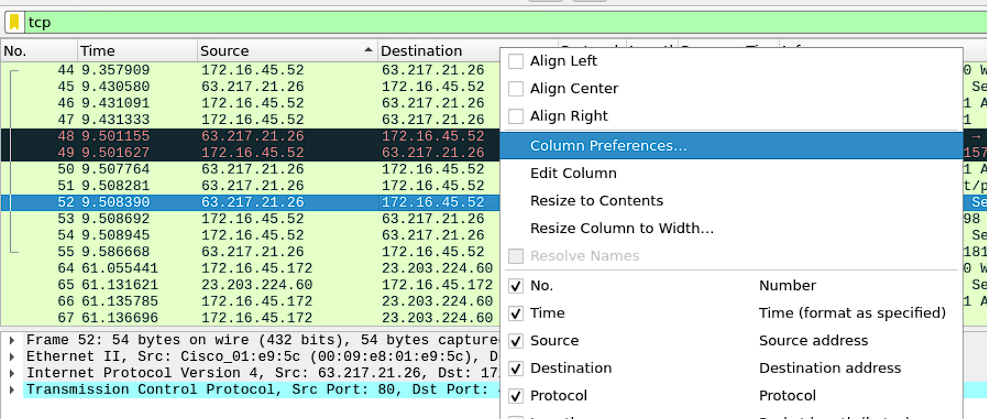This screenshot has width=987, height=419.
Task: Expand the Frame 52 details tree
Action: (13, 340)
